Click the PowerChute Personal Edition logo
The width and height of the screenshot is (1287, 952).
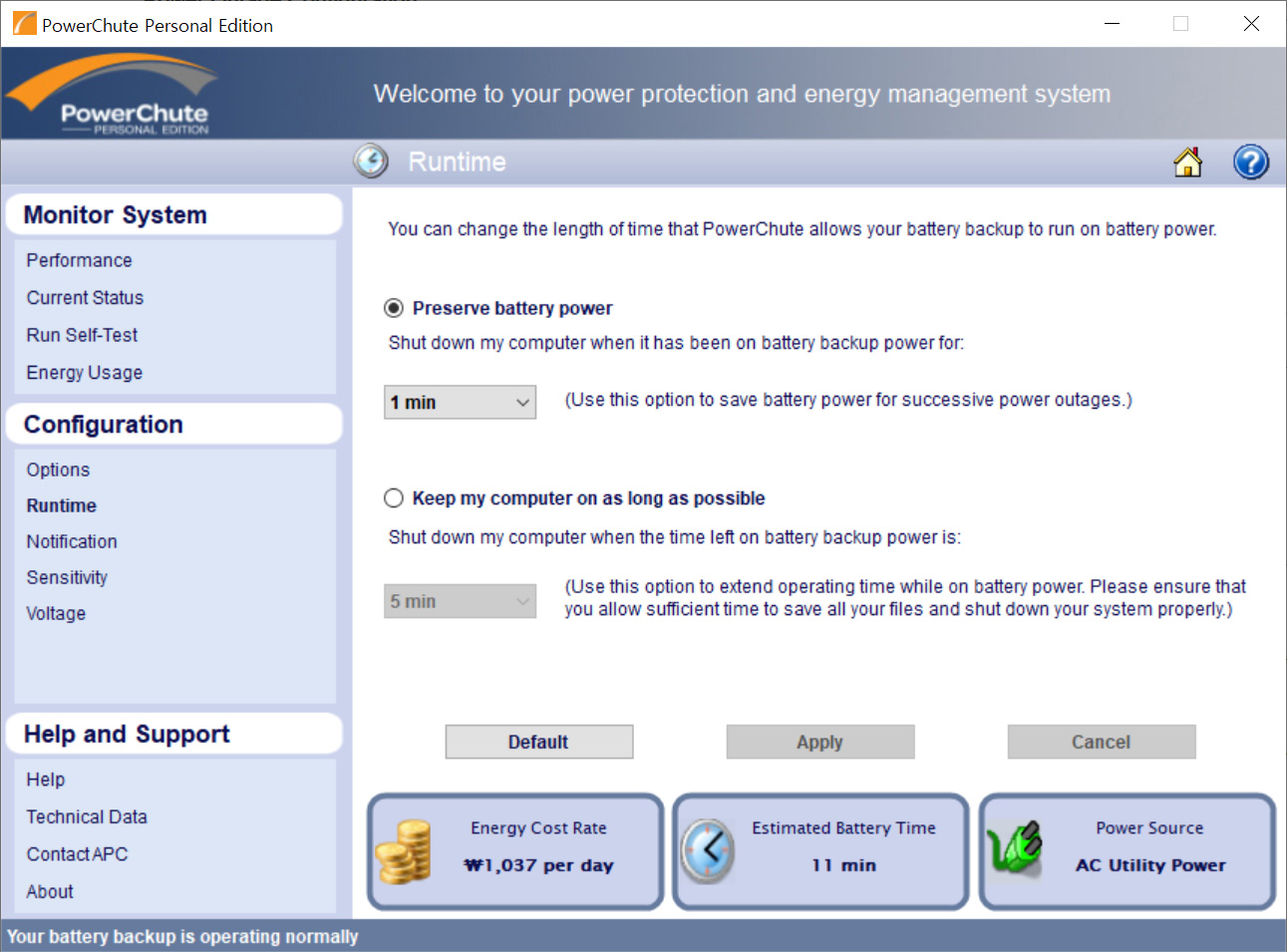[113, 95]
